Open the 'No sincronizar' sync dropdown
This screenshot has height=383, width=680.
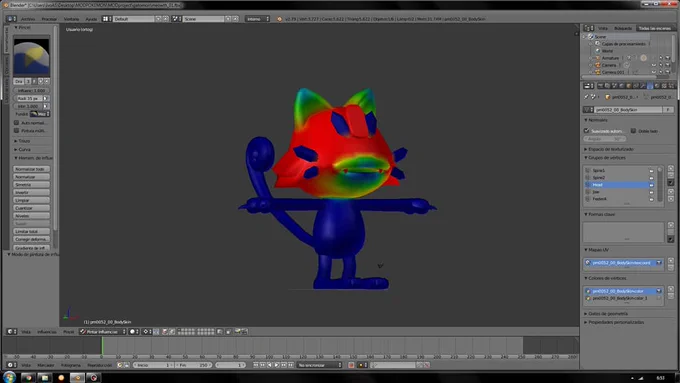(x=320, y=365)
